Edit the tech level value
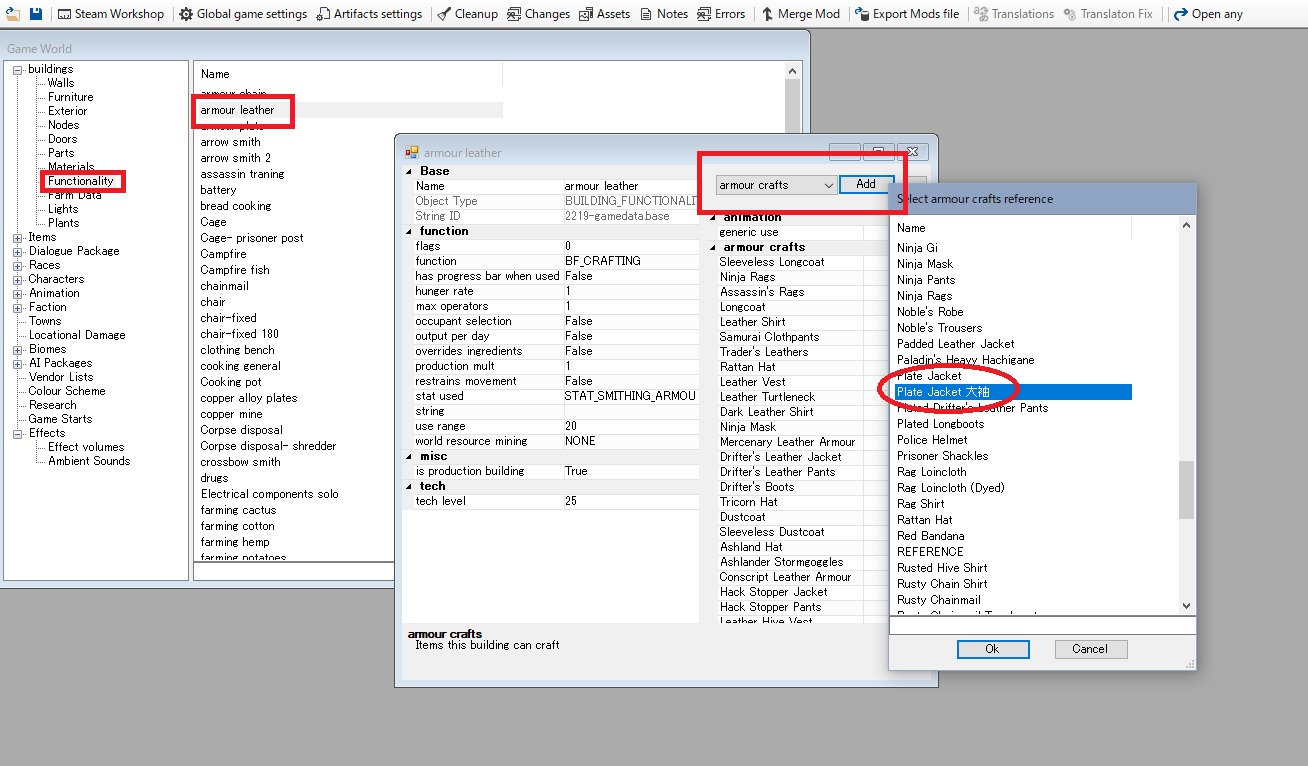 pyautogui.click(x=631, y=501)
